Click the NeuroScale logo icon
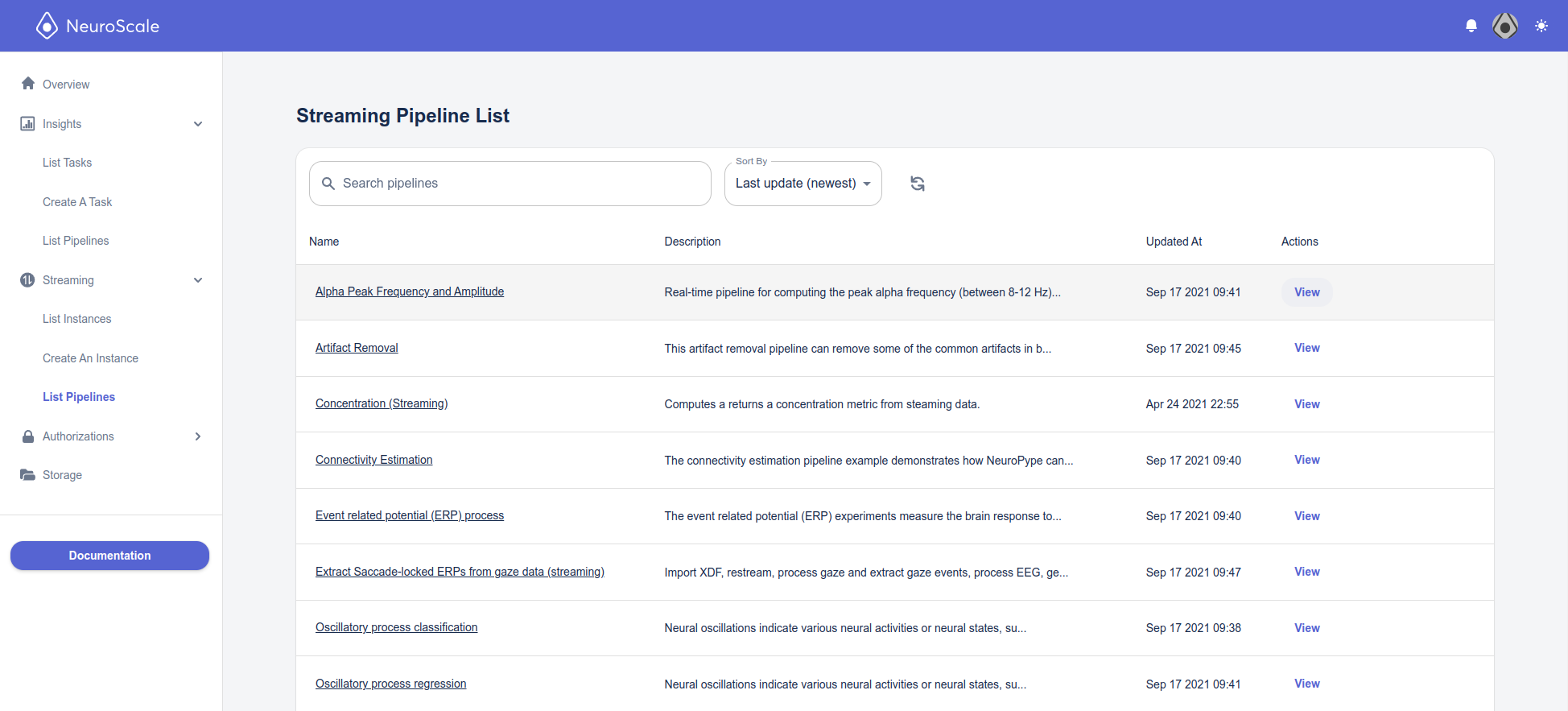This screenshot has height=711, width=1568. point(47,26)
